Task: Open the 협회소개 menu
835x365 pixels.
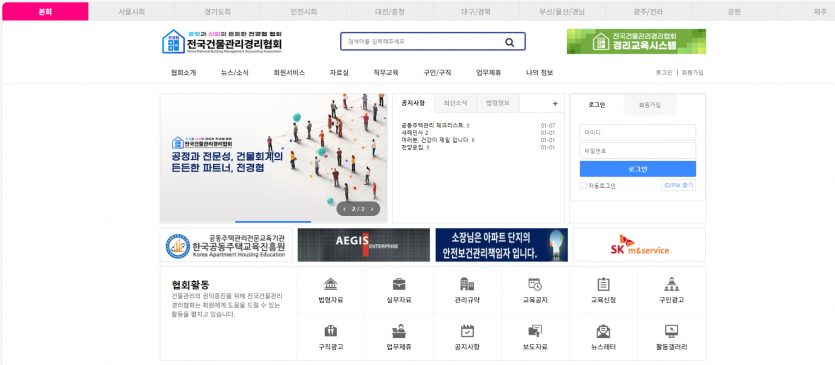Action: 184,73
